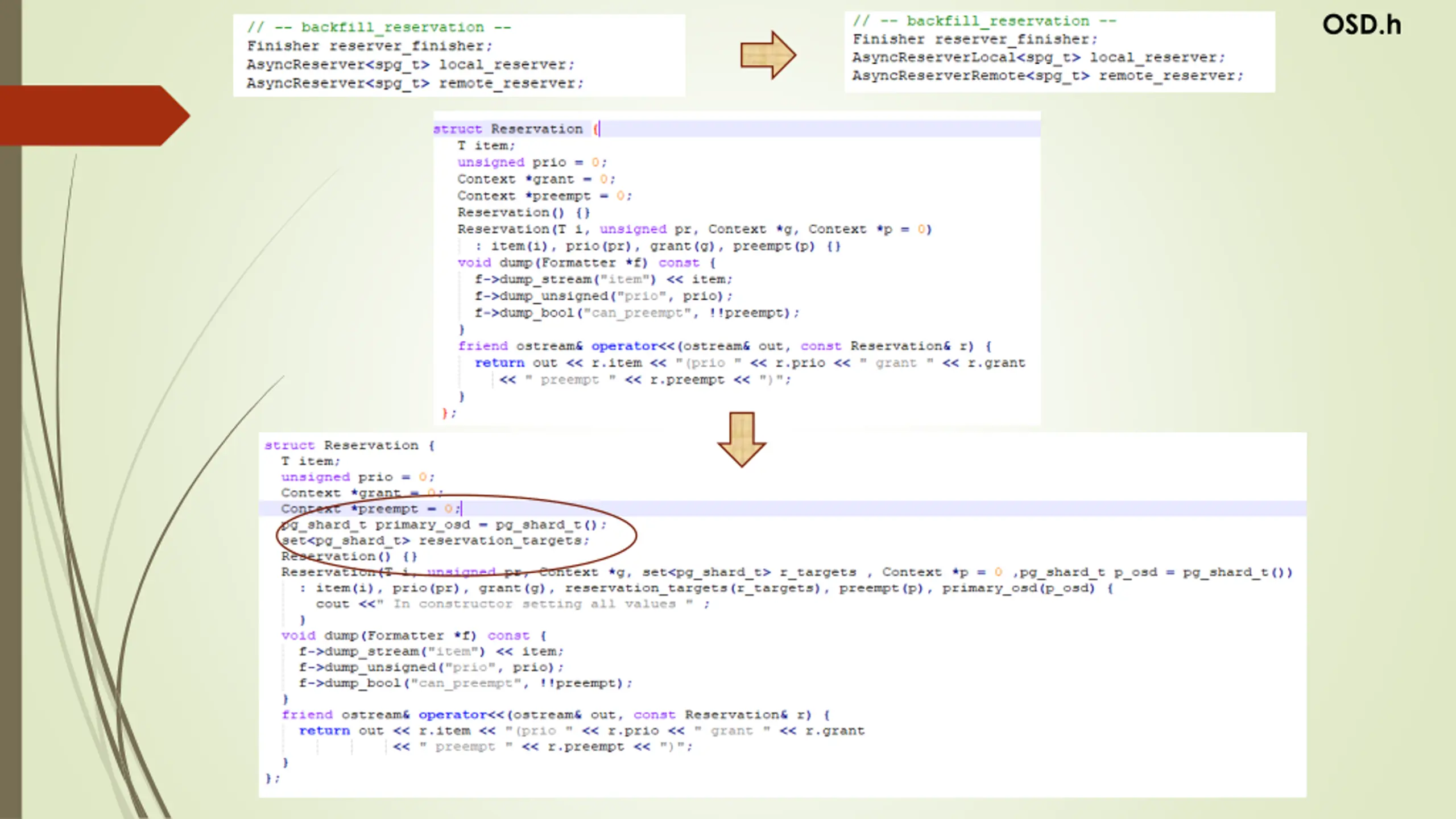This screenshot has height=819, width=1456.
Task: Click the Finisher reserver_finisher line in right snippet
Action: coord(975,39)
